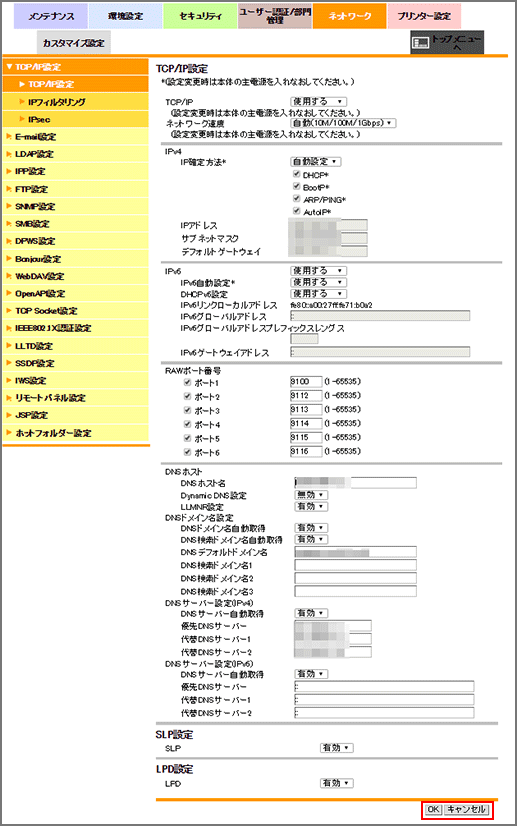Open DNSドメイン名自動取得 dropdown
517x826 pixels.
(x=311, y=528)
